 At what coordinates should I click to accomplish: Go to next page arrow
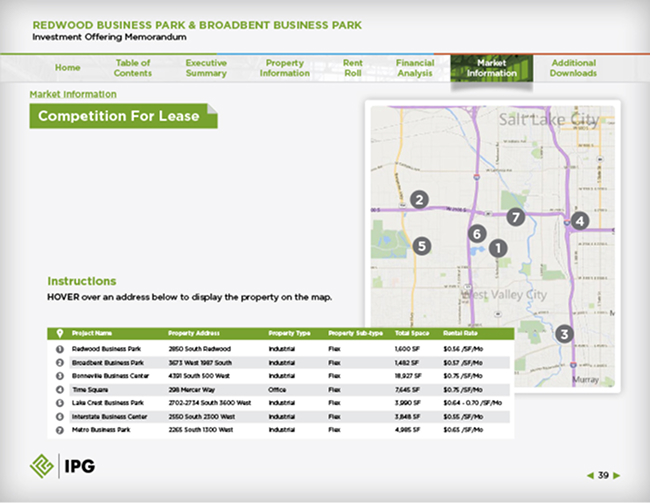[617, 476]
